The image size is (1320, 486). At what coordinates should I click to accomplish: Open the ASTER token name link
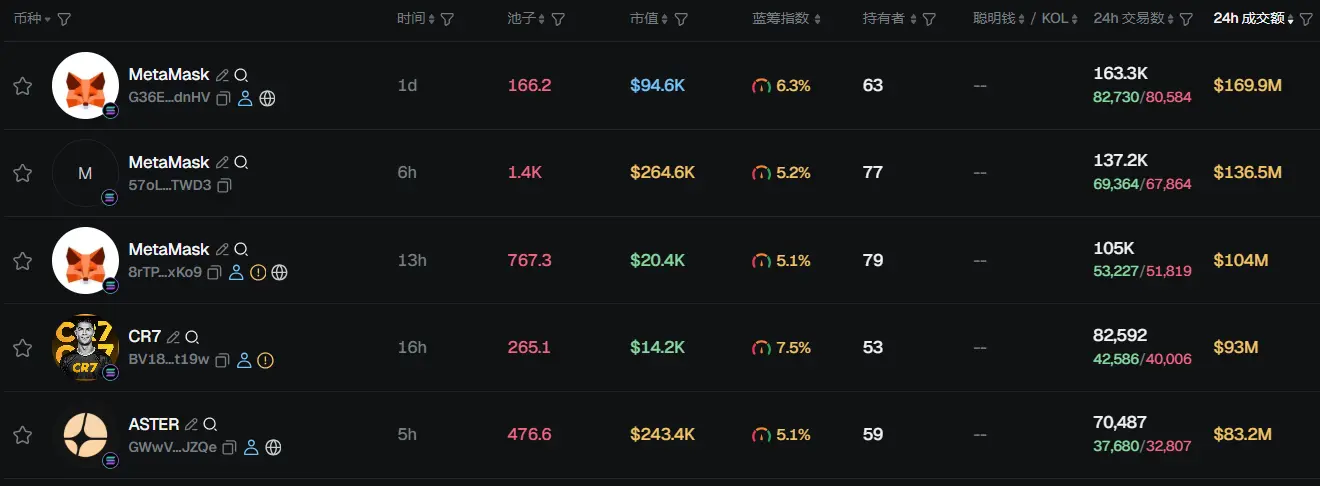pyautogui.click(x=154, y=424)
